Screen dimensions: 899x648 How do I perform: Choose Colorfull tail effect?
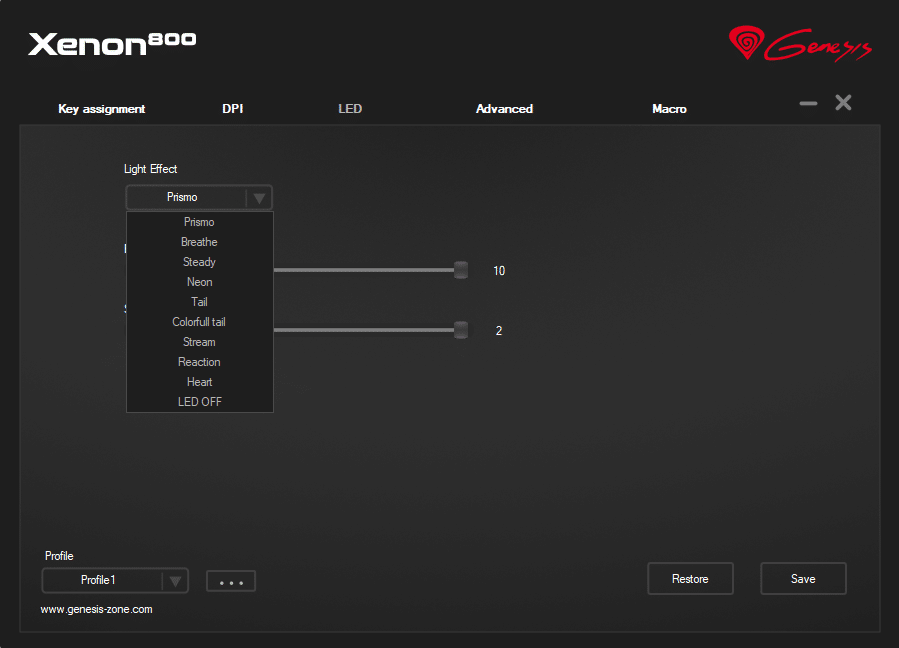(x=199, y=322)
